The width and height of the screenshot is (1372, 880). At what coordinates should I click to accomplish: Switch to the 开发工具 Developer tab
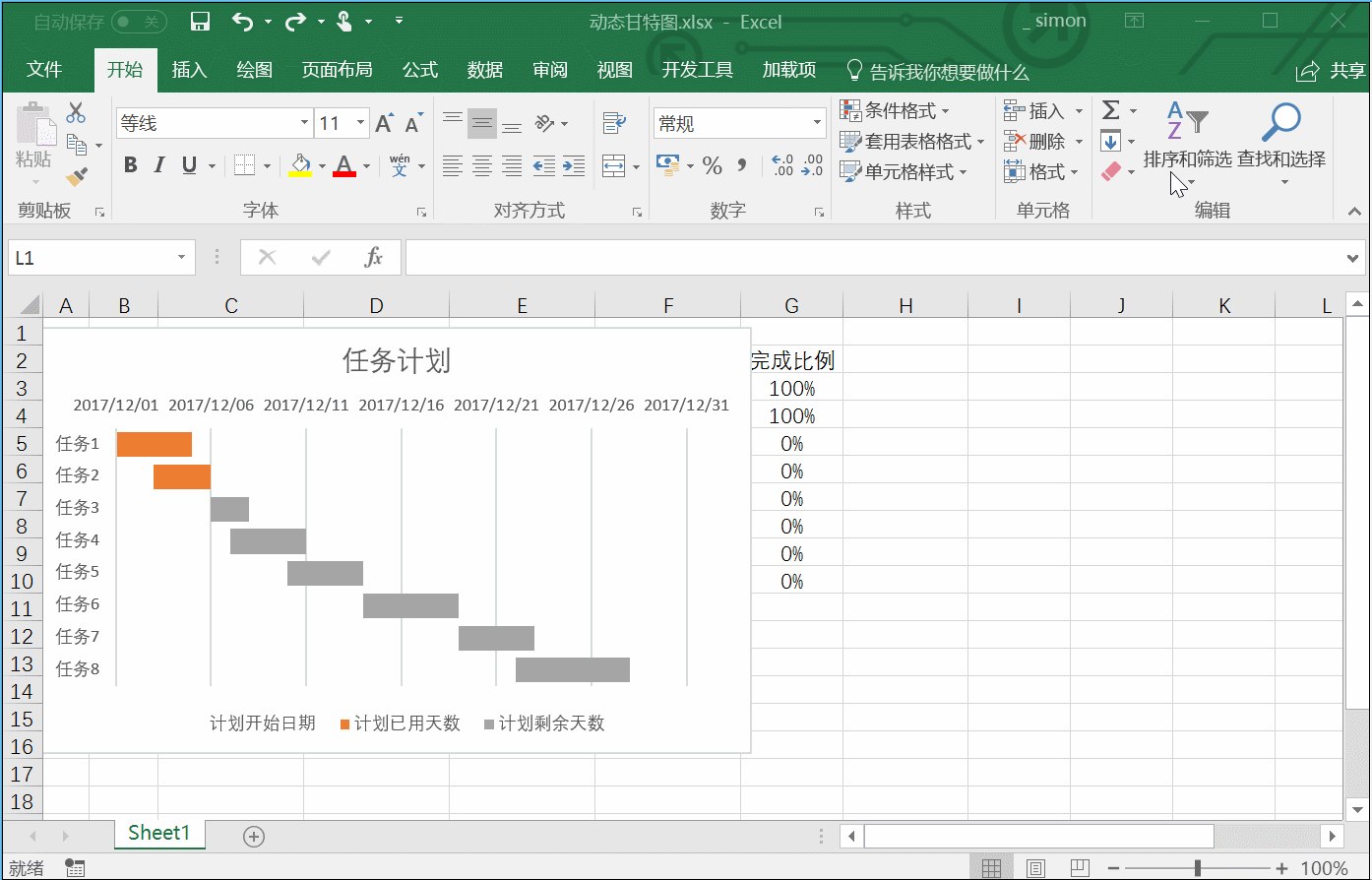click(x=698, y=70)
